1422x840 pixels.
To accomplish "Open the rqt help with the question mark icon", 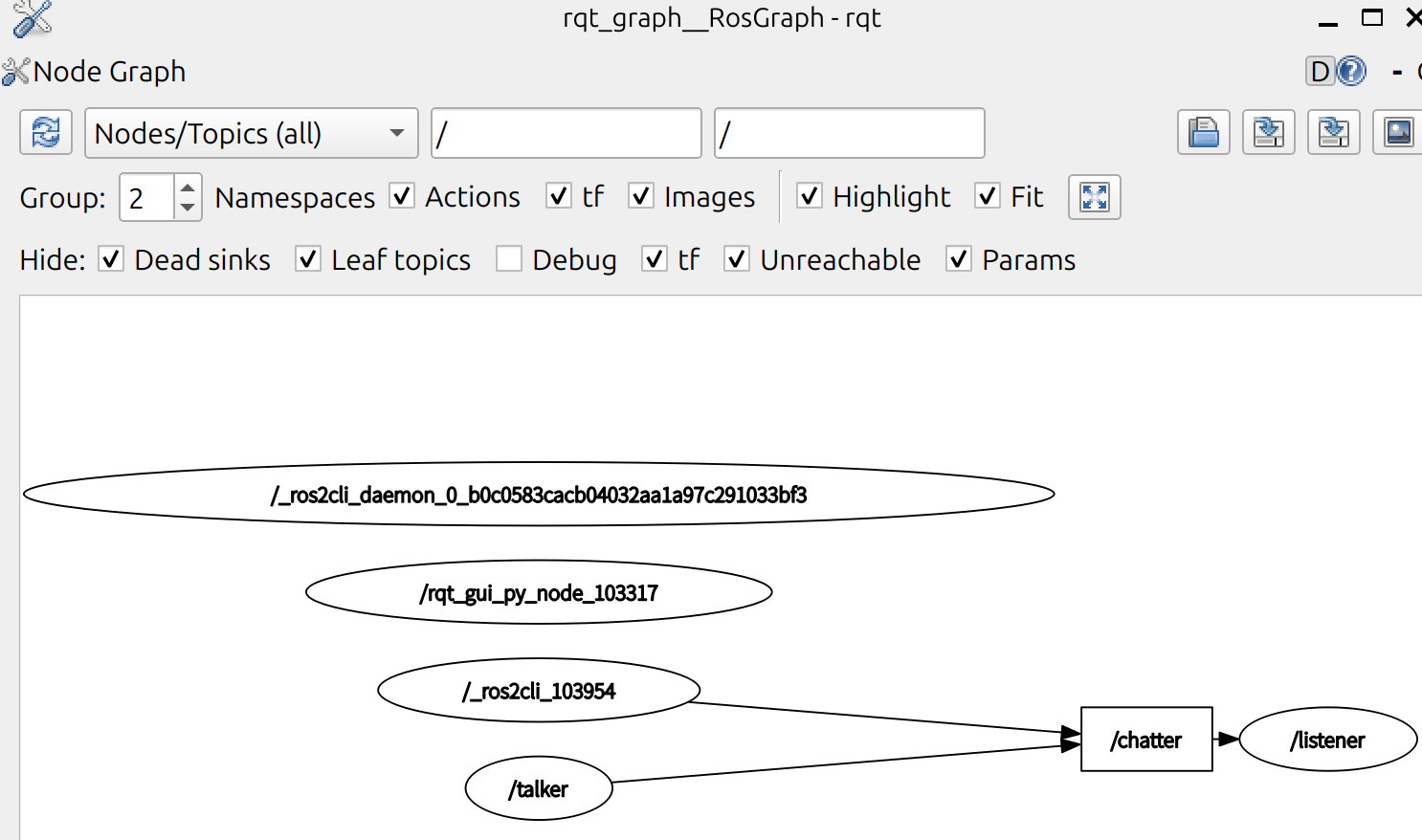I will (1349, 71).
